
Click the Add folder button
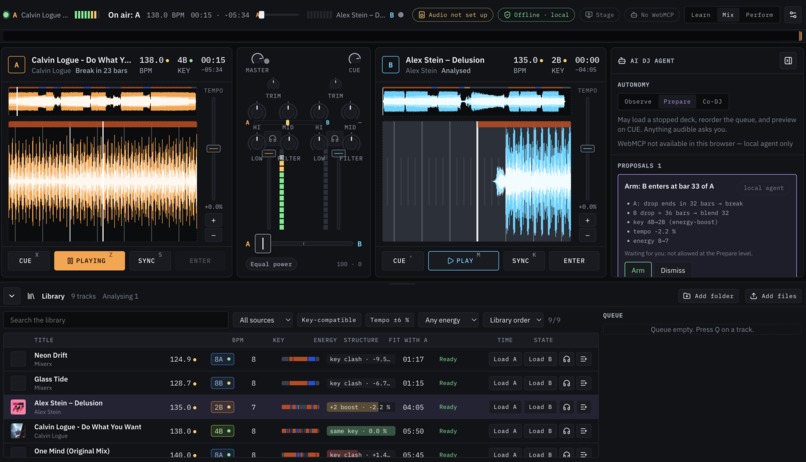pos(708,296)
